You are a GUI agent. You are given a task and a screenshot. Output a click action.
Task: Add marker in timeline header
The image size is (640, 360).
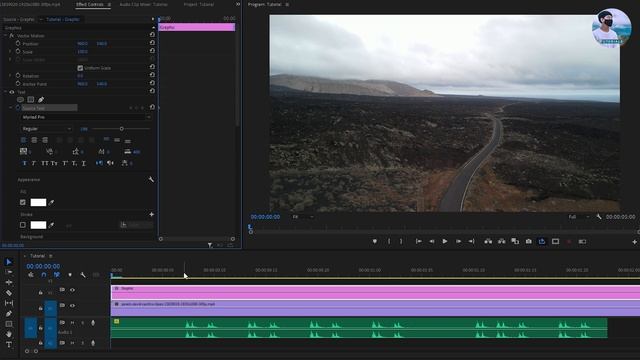(x=70, y=275)
